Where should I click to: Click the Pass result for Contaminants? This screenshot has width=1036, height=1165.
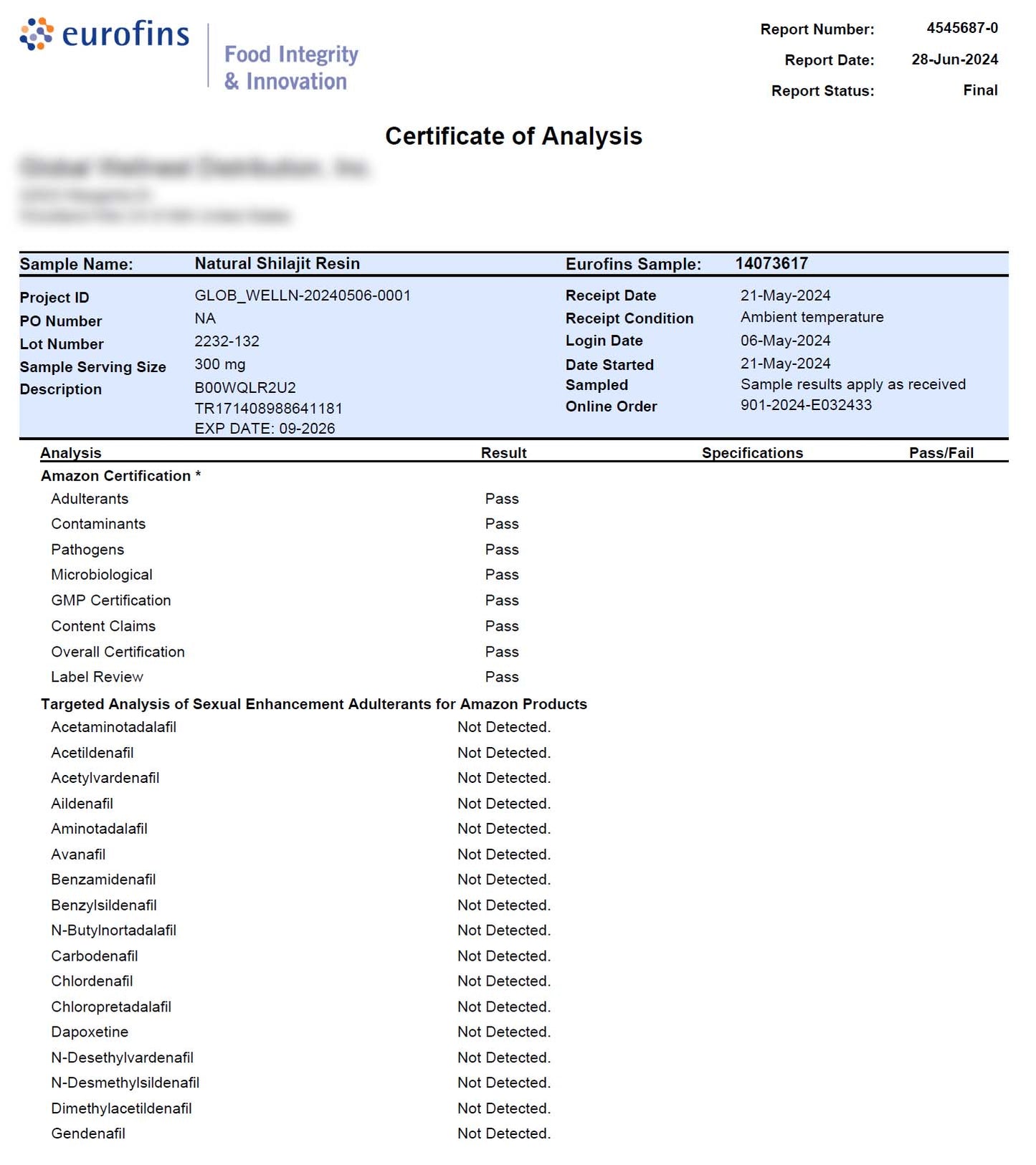tap(502, 524)
